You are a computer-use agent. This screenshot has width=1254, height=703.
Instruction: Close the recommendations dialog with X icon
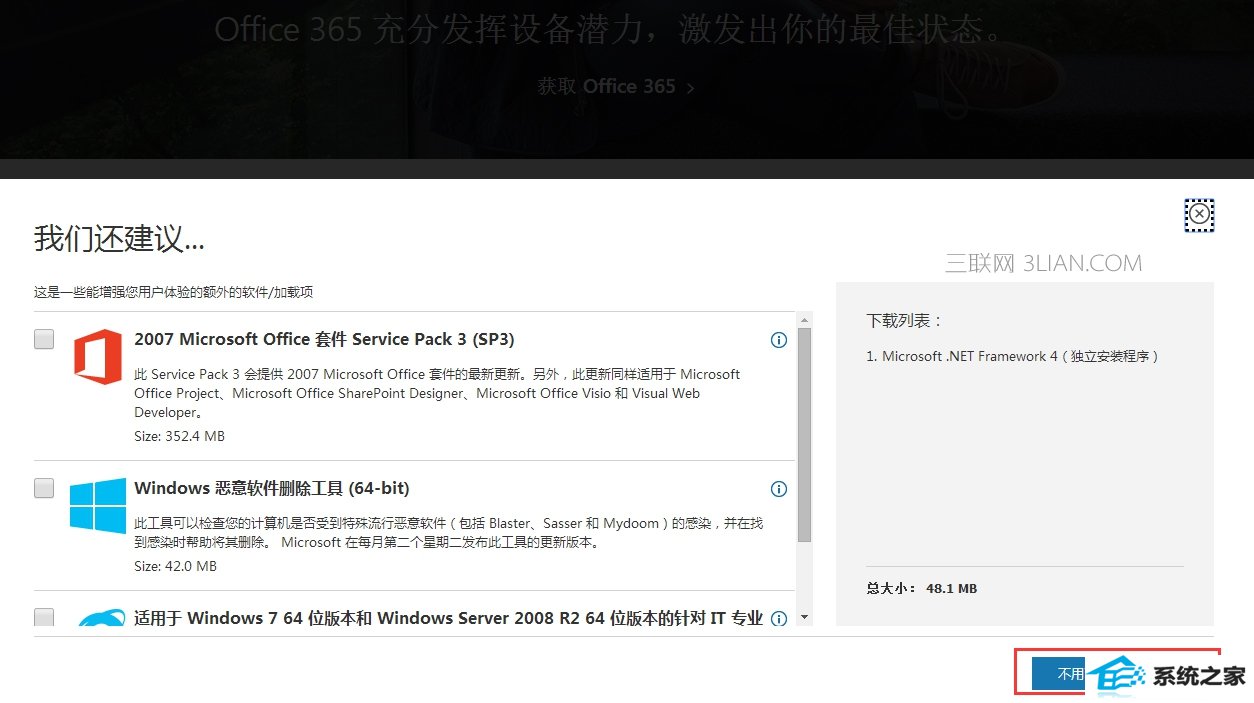click(x=1199, y=214)
